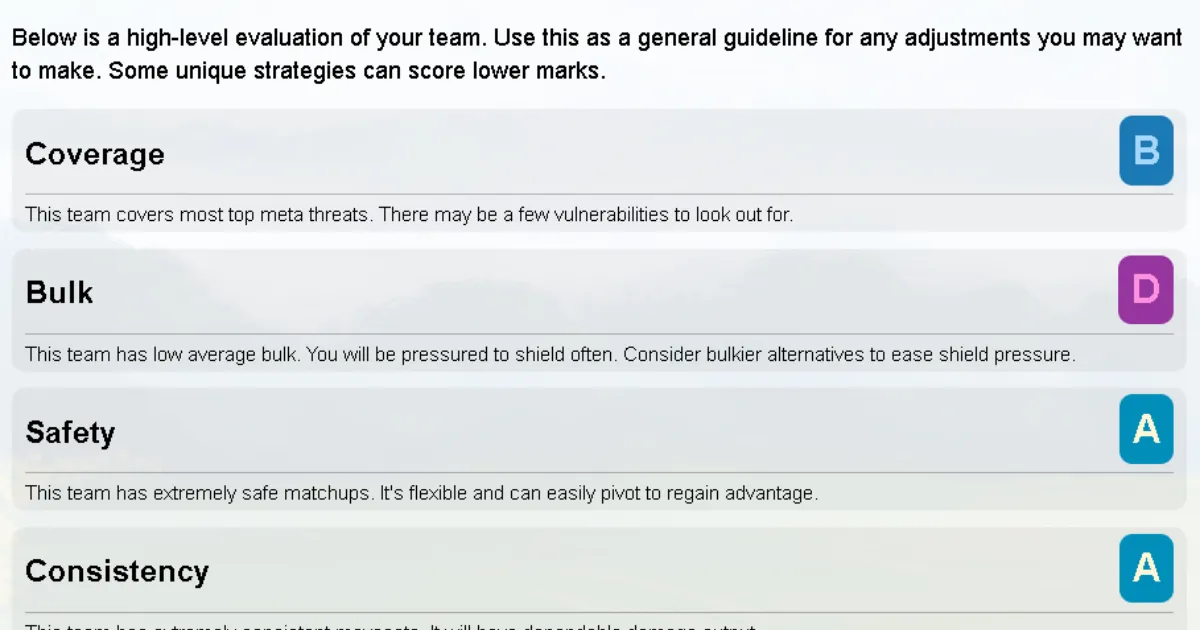Select the A grade badge for Consistency
Viewport: 1200px width, 630px height.
[1146, 568]
